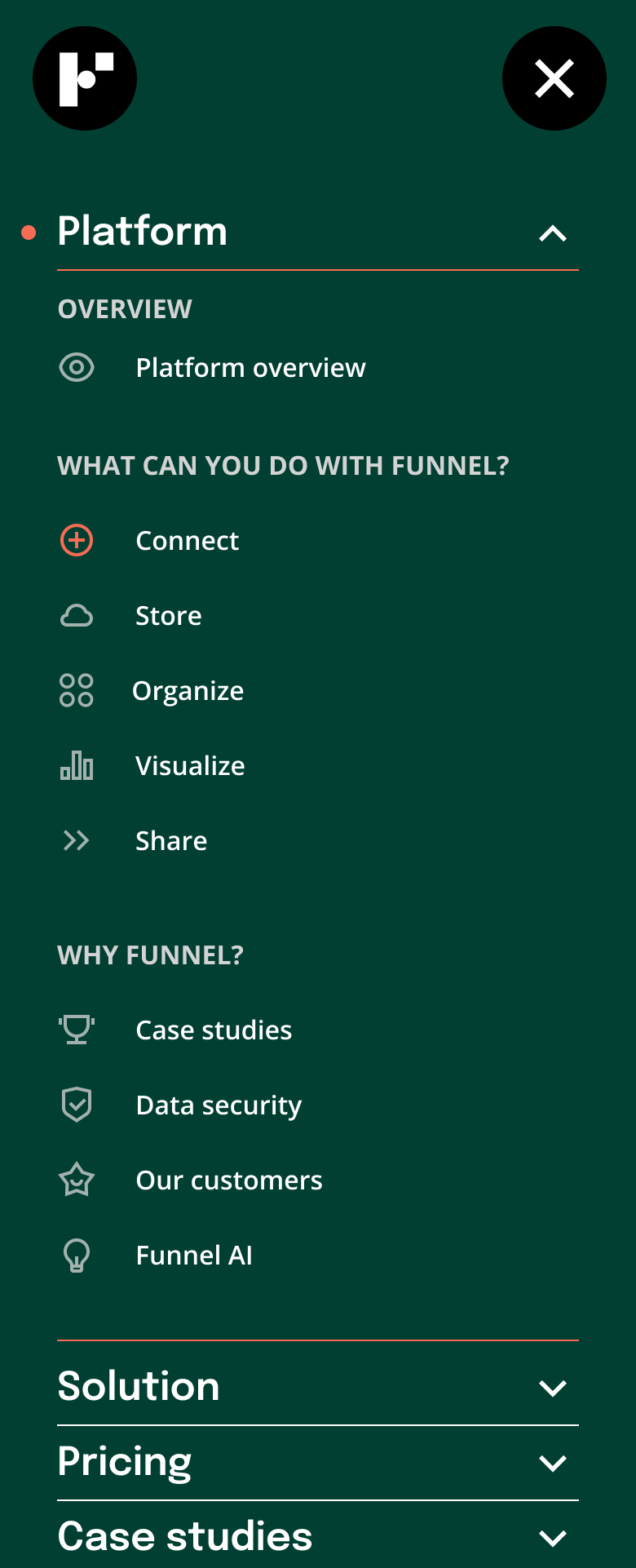636x1568 pixels.
Task: Click the bar chart Visualize icon
Action: 77,765
